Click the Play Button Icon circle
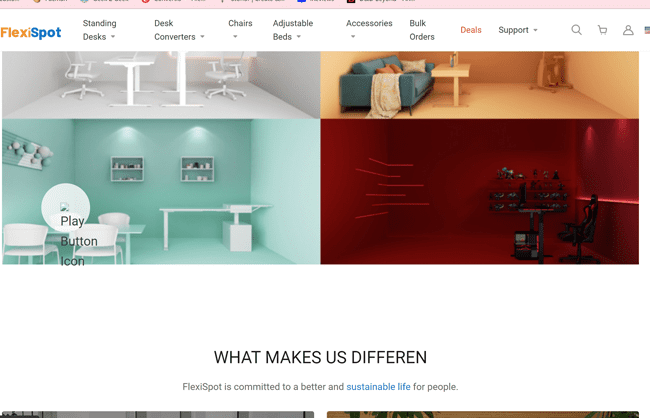The width and height of the screenshot is (650, 418). click(x=65, y=207)
